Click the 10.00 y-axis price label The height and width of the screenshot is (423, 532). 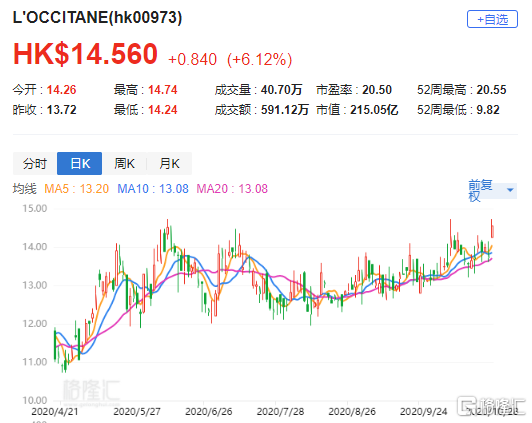(x=35, y=400)
